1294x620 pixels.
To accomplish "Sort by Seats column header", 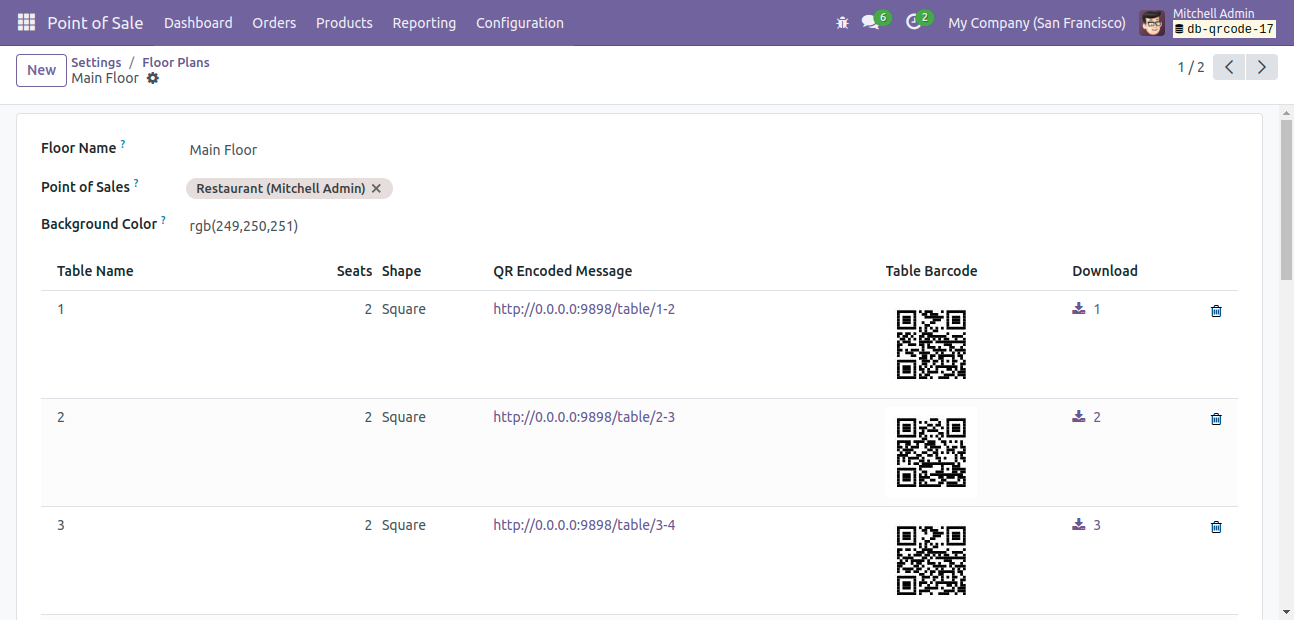I will click(x=354, y=271).
